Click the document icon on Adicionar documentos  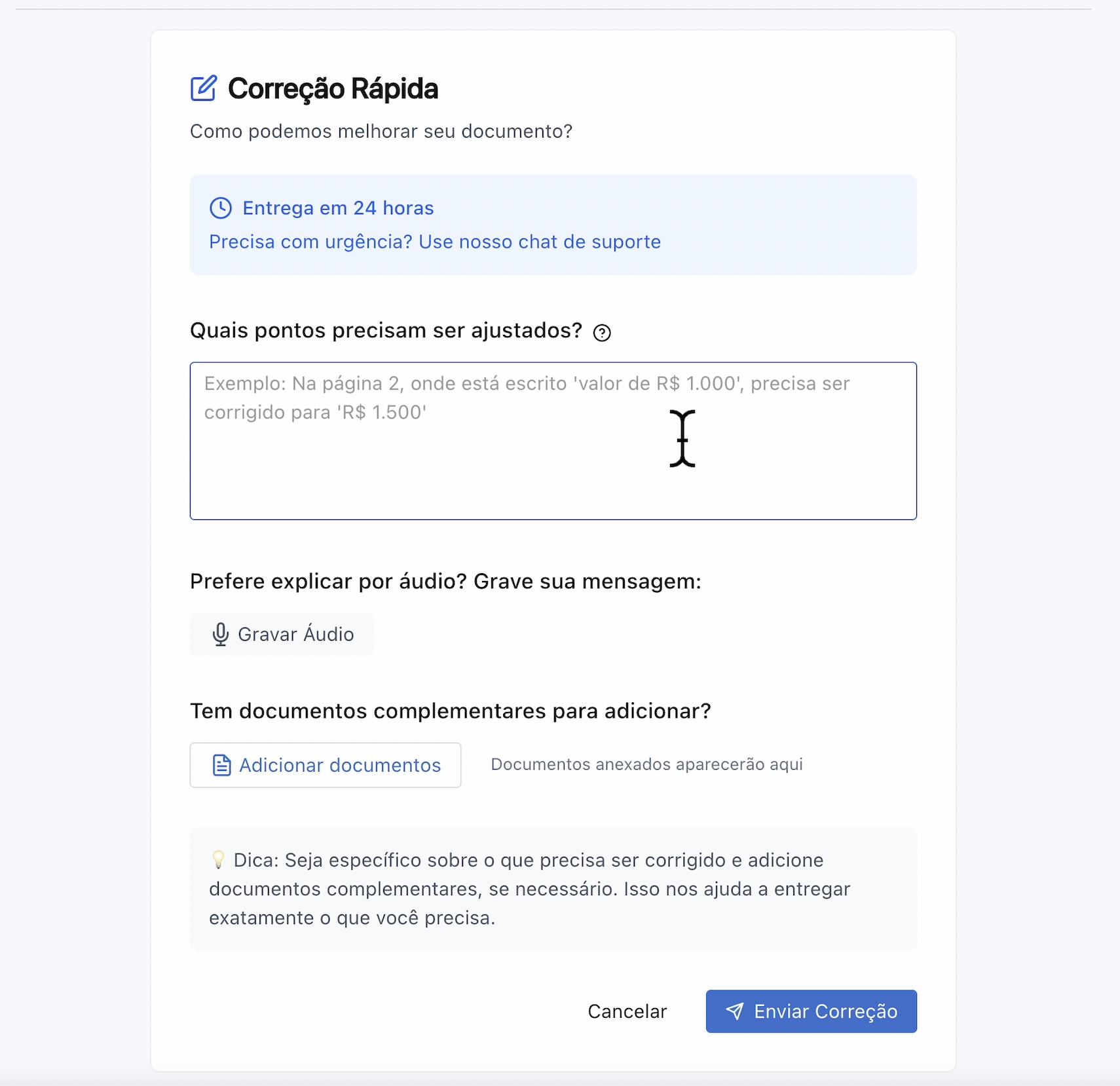[223, 764]
